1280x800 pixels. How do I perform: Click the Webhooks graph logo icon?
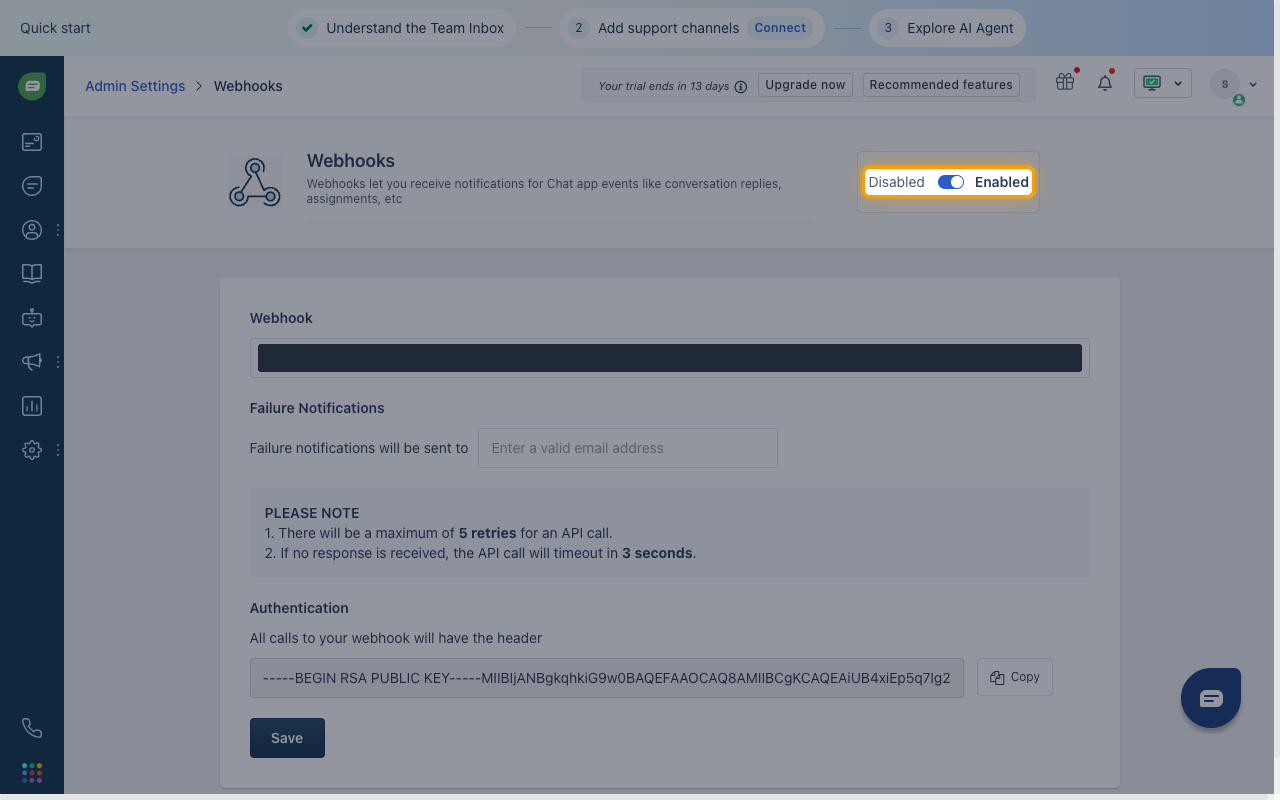254,182
